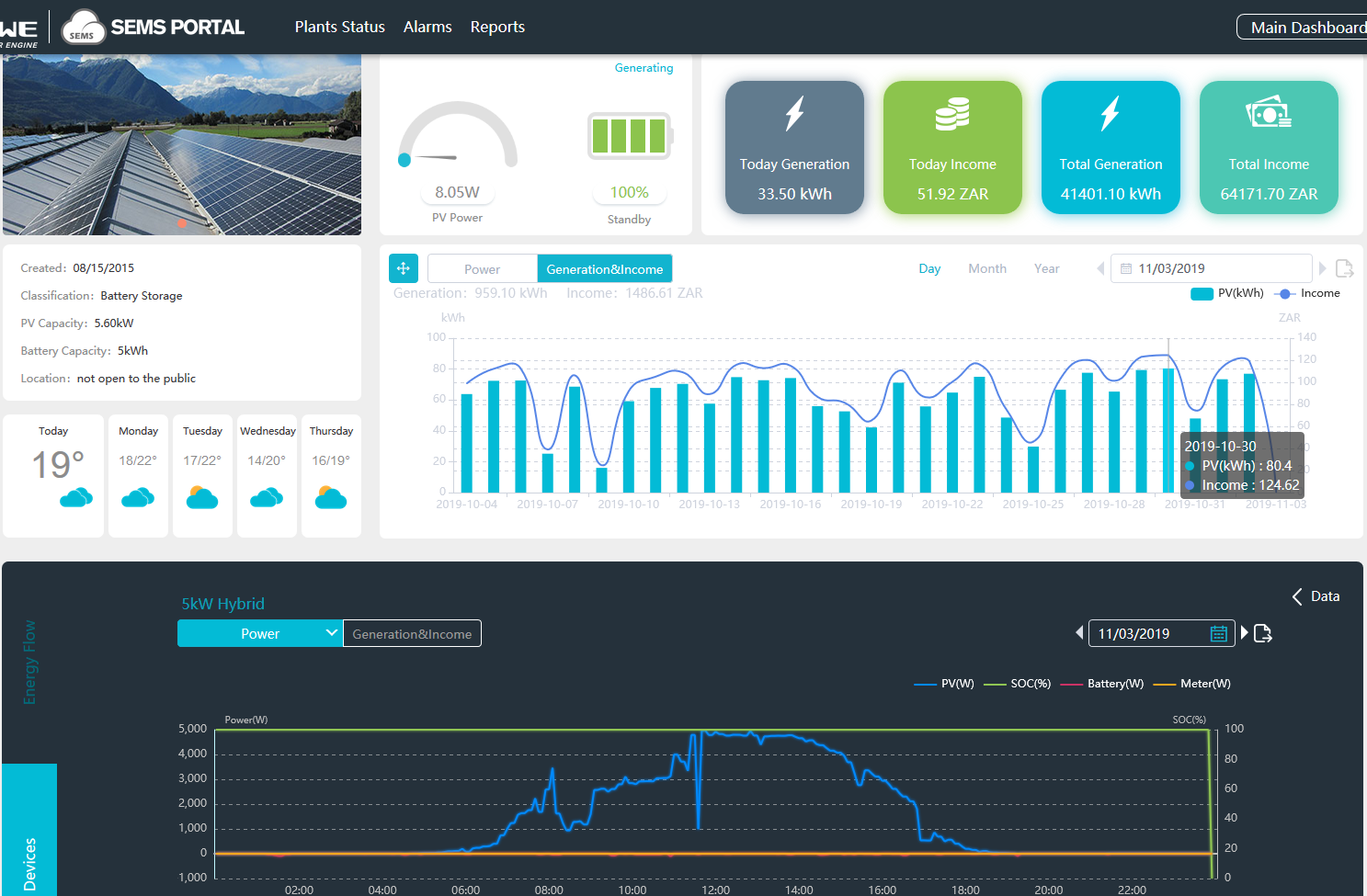Image resolution: width=1367 pixels, height=896 pixels.
Task: Collapse the panel with the Data chevron
Action: (1316, 596)
